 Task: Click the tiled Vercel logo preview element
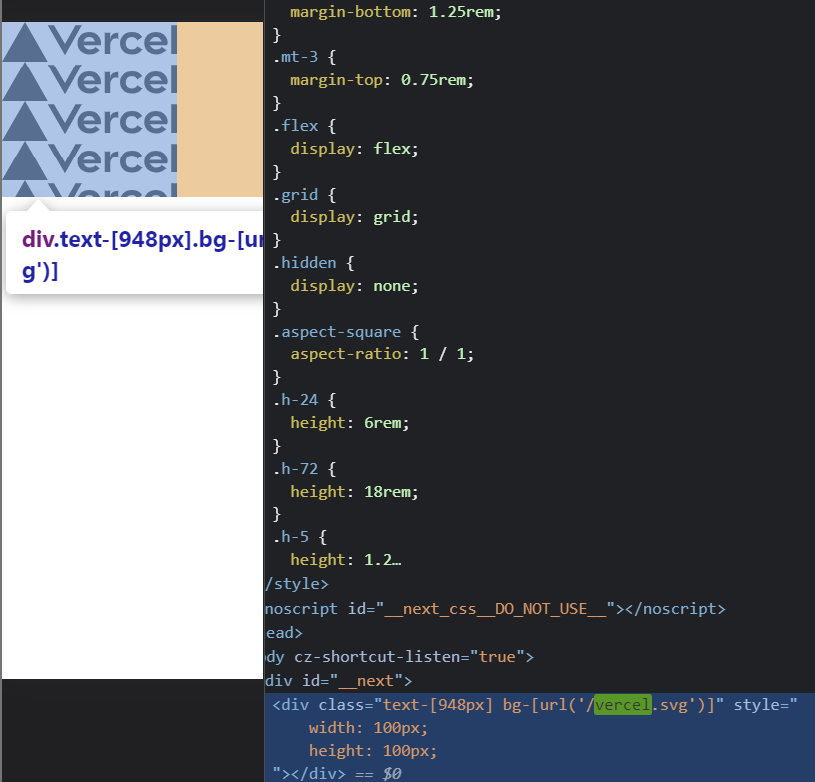click(x=89, y=109)
